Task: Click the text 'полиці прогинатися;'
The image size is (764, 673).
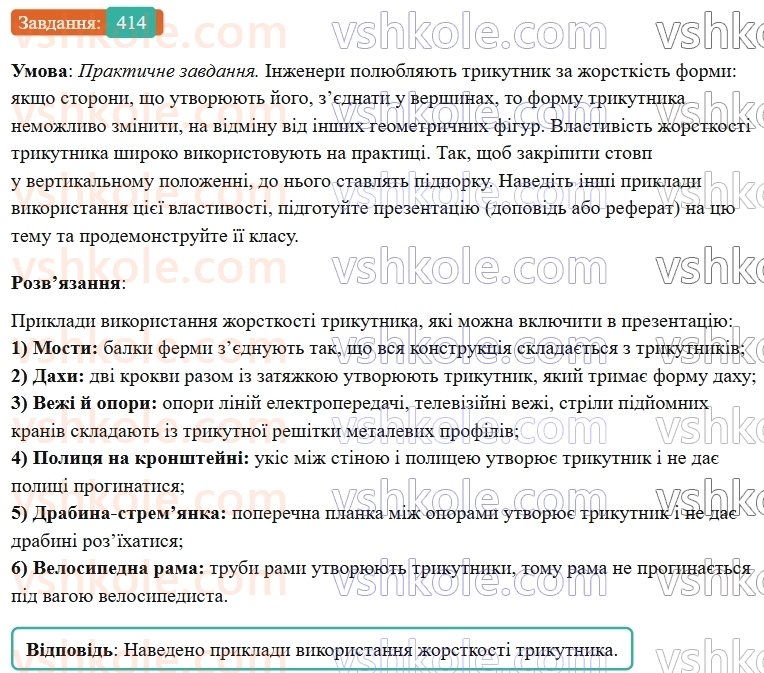Action: point(98,486)
